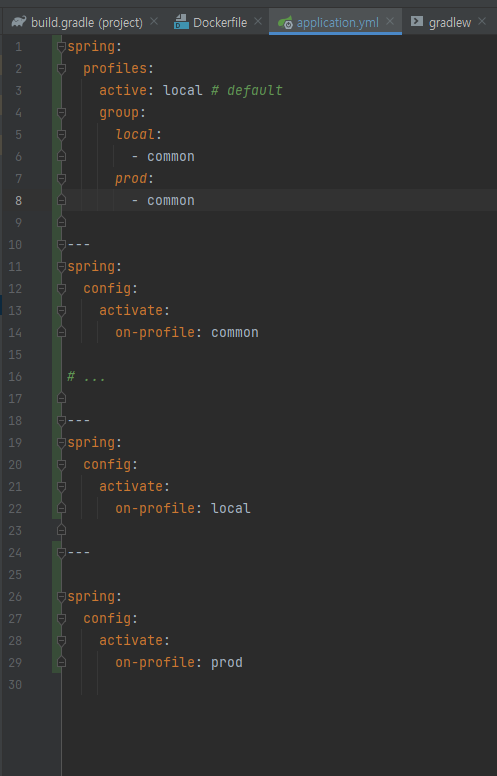The image size is (497, 776).
Task: Switch to the build.gradle (project) tab
Action: (x=87, y=22)
